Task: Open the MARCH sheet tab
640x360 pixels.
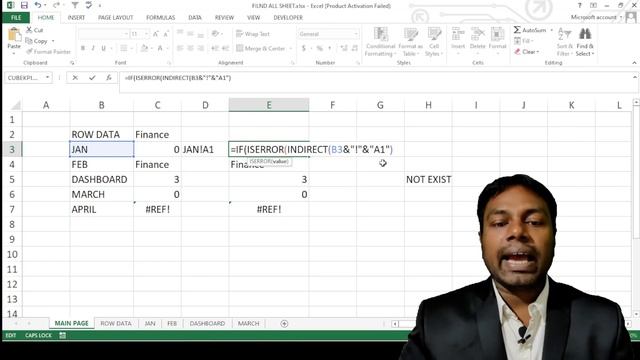Action: [x=248, y=323]
